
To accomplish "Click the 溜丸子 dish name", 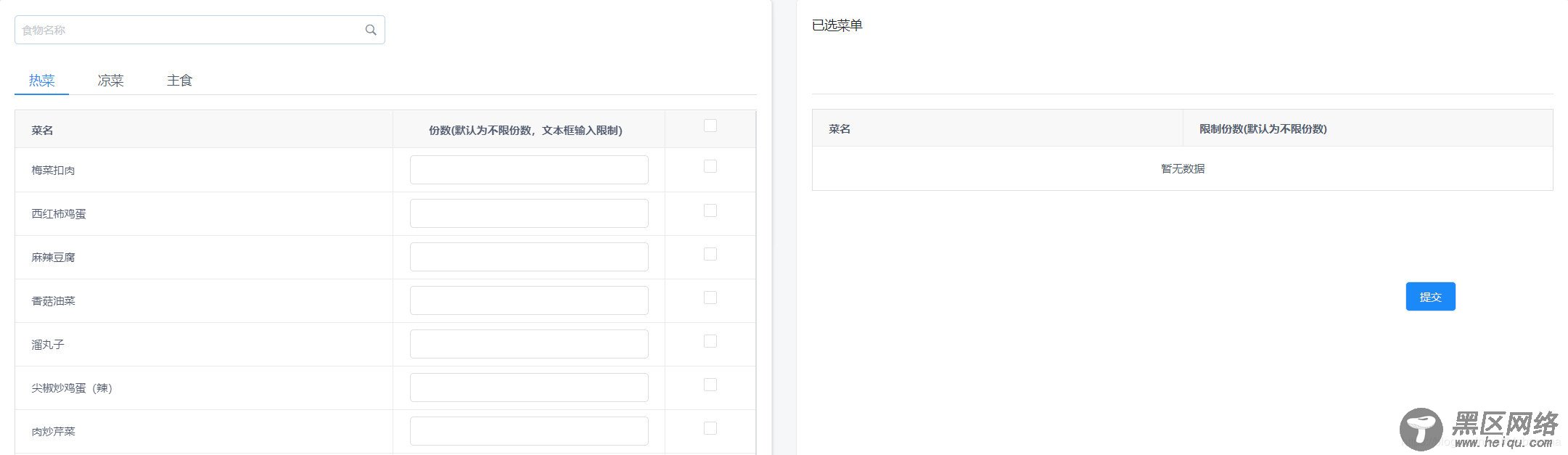I will pyautogui.click(x=48, y=345).
